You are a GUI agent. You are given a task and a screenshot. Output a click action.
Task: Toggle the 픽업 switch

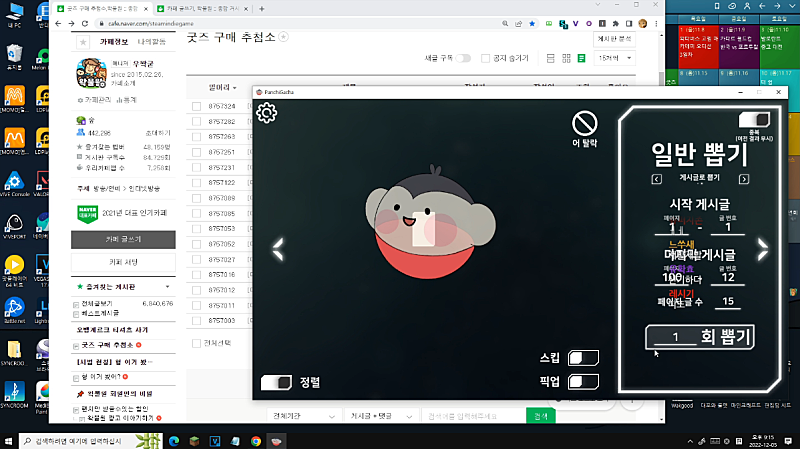pyautogui.click(x=583, y=382)
